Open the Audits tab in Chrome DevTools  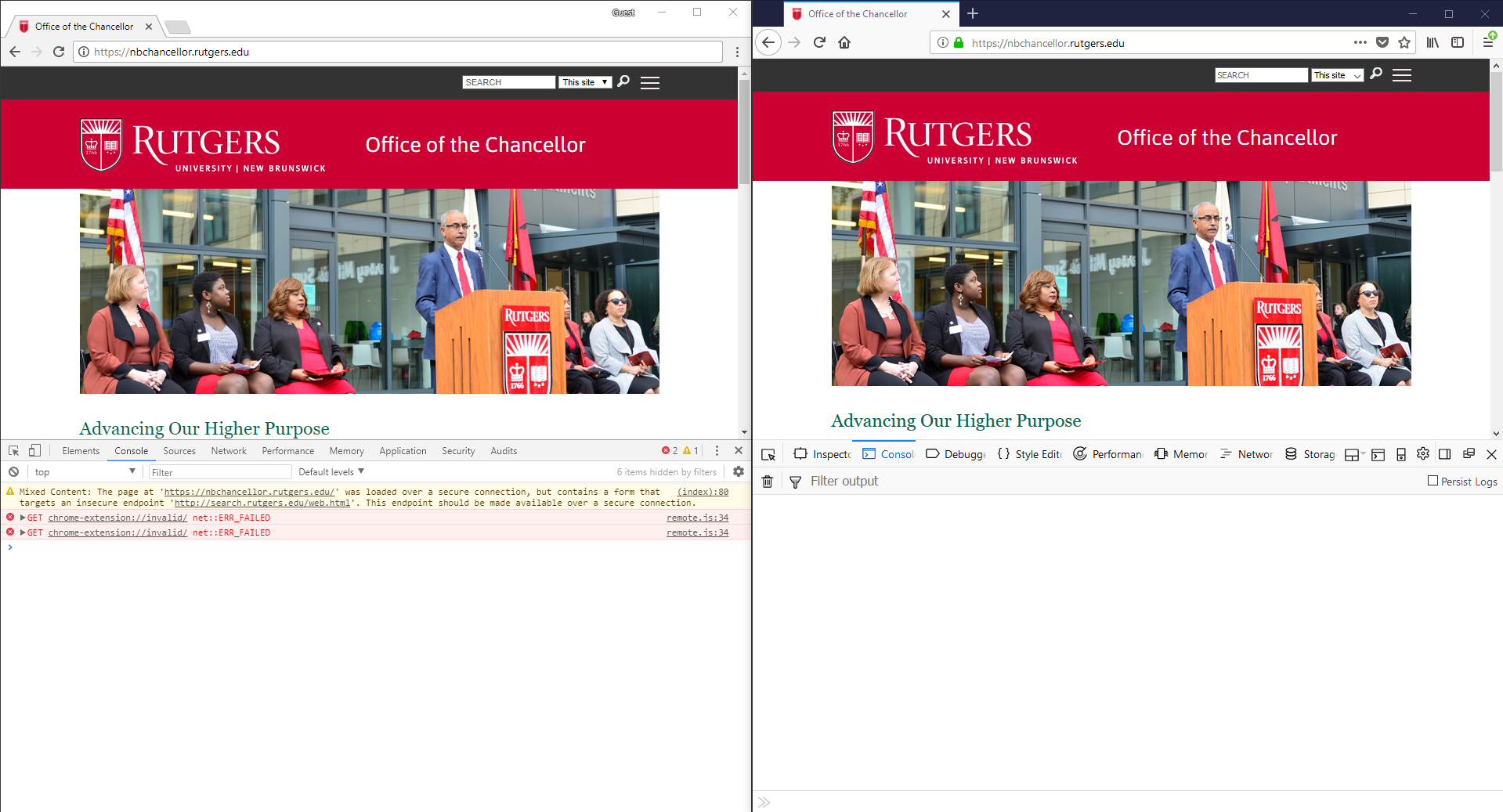[x=504, y=451]
